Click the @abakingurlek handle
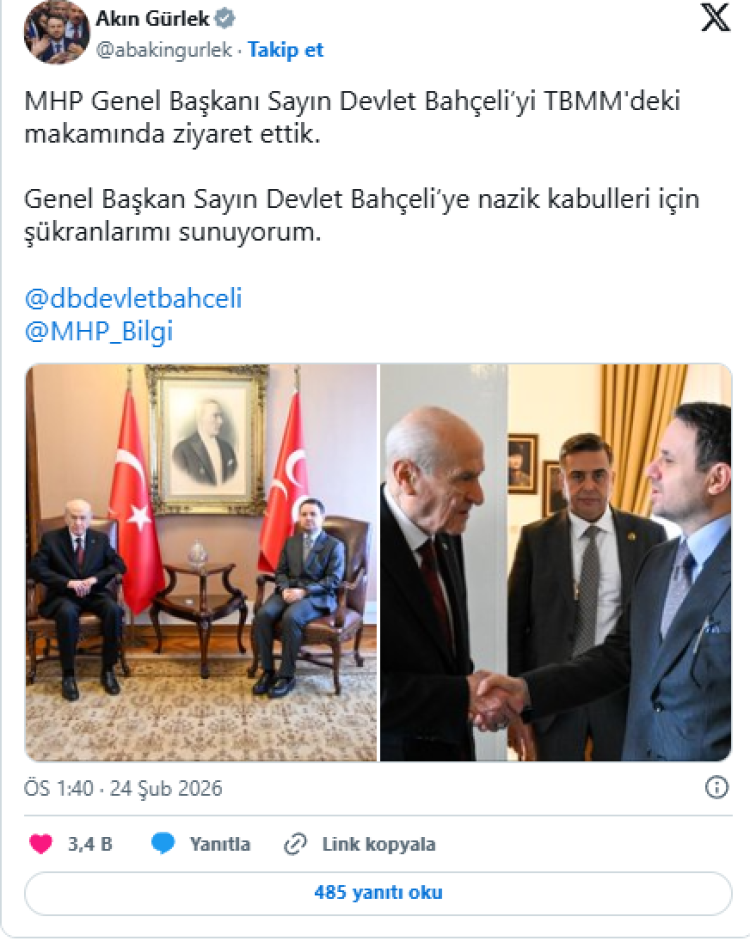 pos(164,50)
